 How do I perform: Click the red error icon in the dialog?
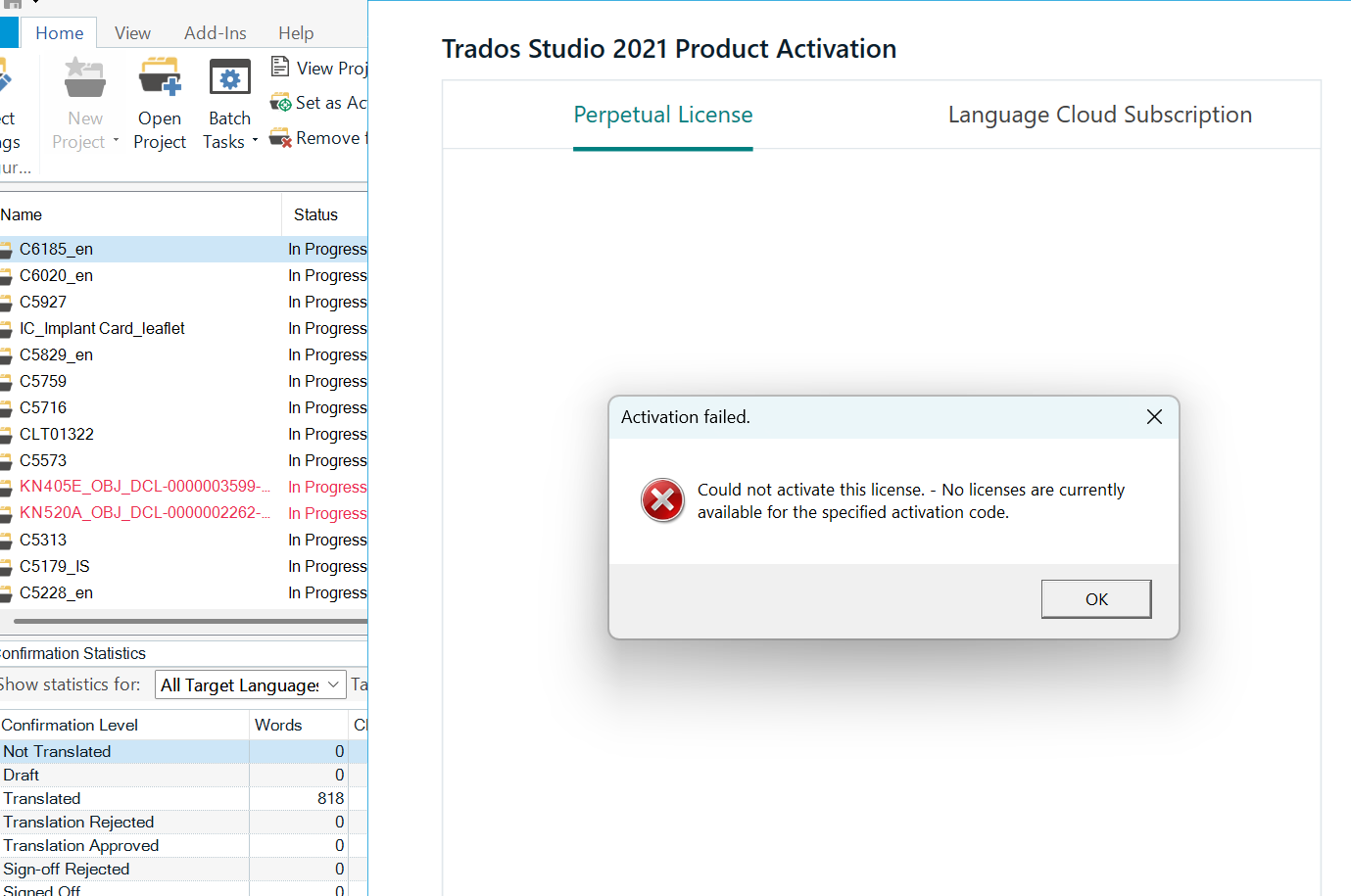(662, 500)
